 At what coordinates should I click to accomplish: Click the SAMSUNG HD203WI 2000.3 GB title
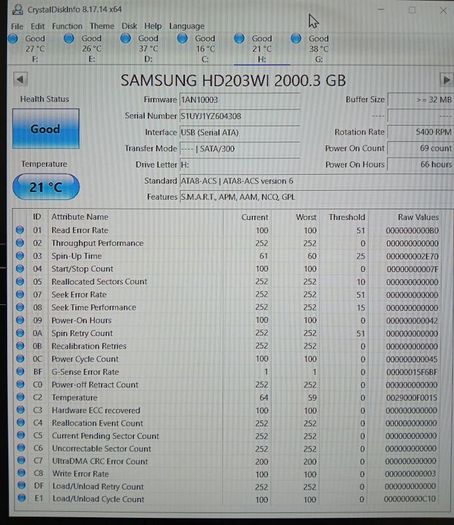233,81
